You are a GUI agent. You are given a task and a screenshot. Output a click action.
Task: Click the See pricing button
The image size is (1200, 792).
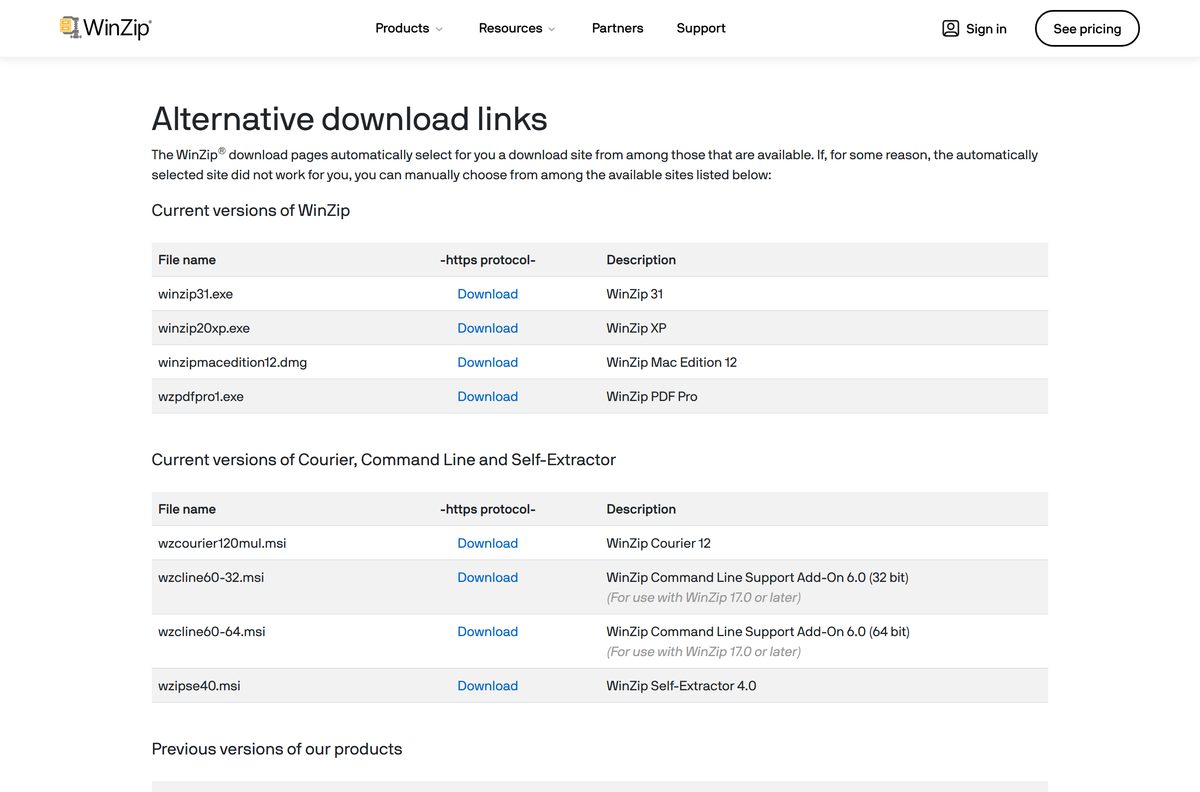[1087, 29]
